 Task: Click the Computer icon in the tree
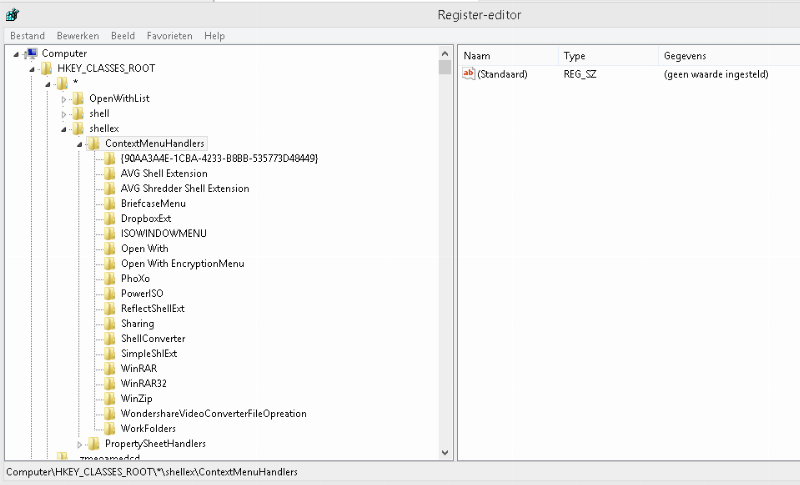tap(31, 53)
